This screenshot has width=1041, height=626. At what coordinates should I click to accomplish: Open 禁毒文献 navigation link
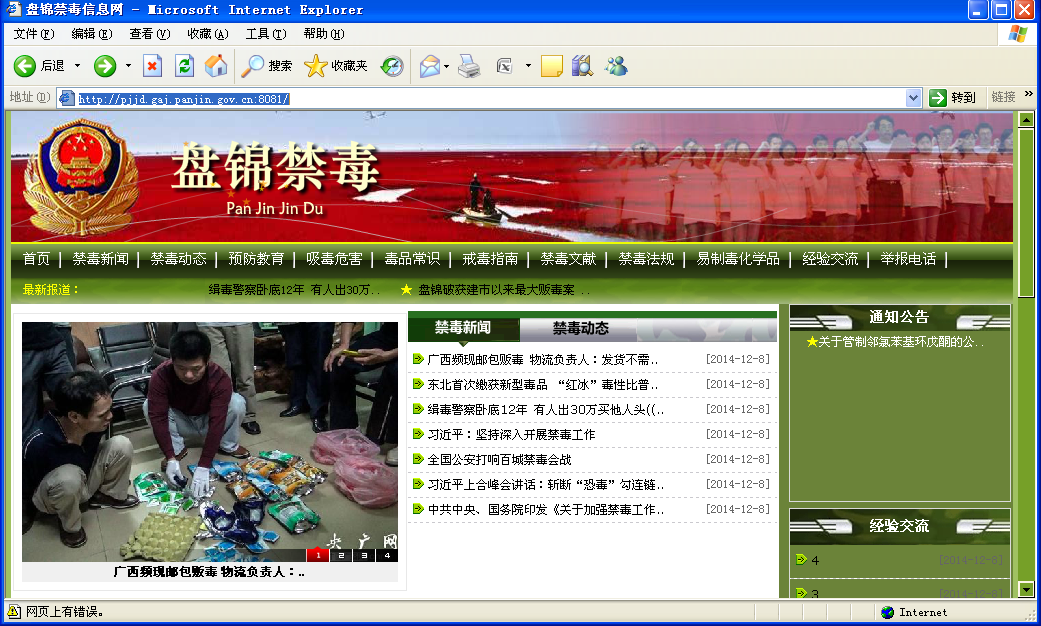click(x=568, y=259)
